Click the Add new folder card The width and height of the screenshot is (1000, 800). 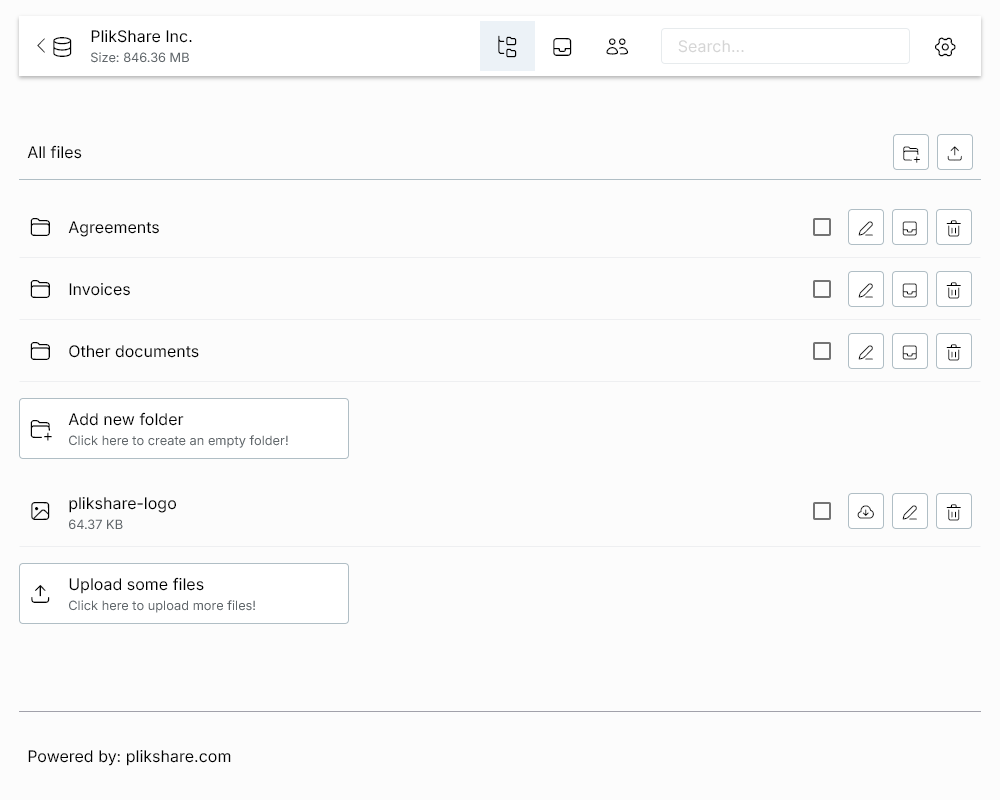[184, 429]
